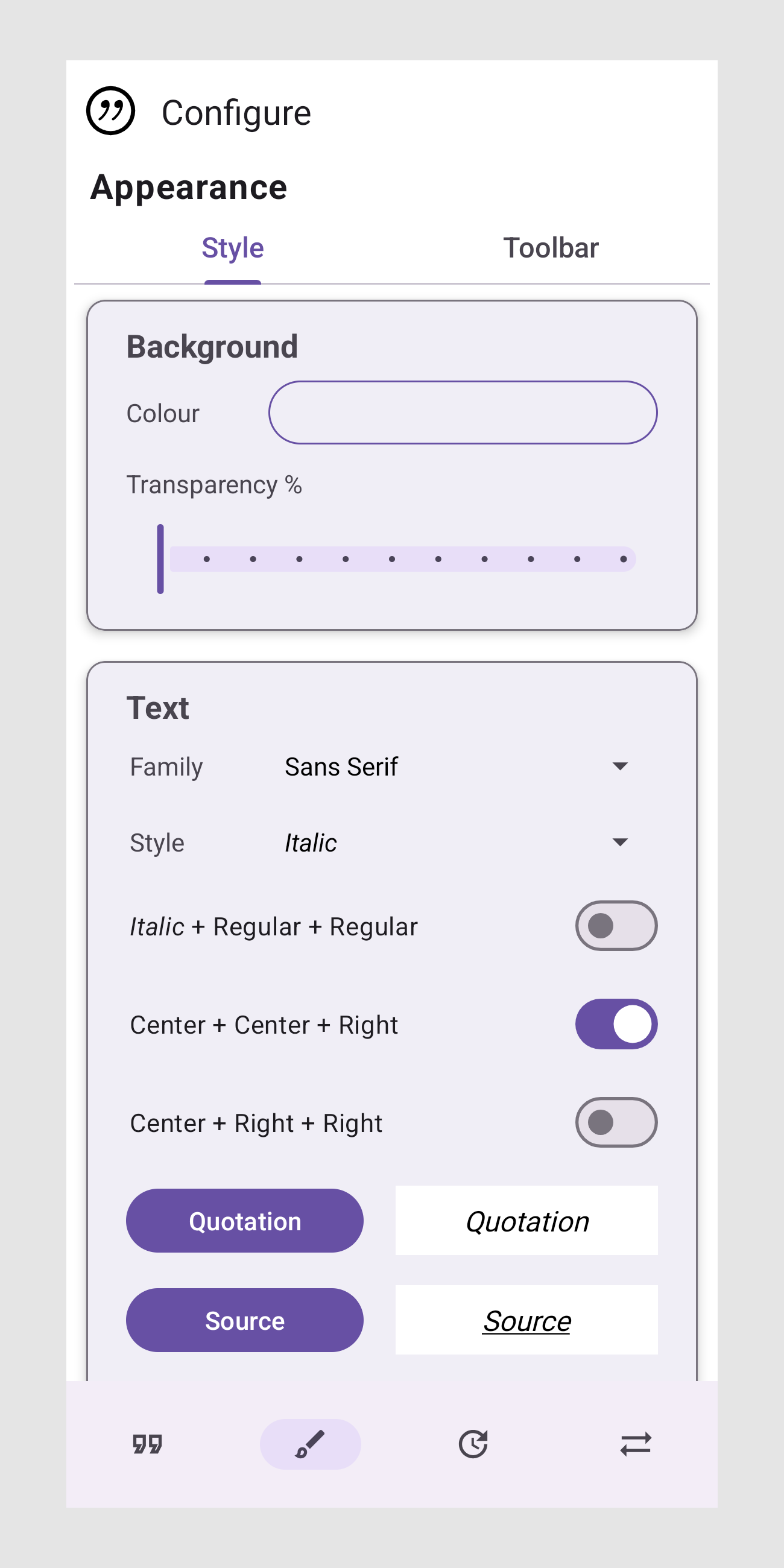Open the background Colour picker field
784x1568 pixels.
click(x=463, y=413)
